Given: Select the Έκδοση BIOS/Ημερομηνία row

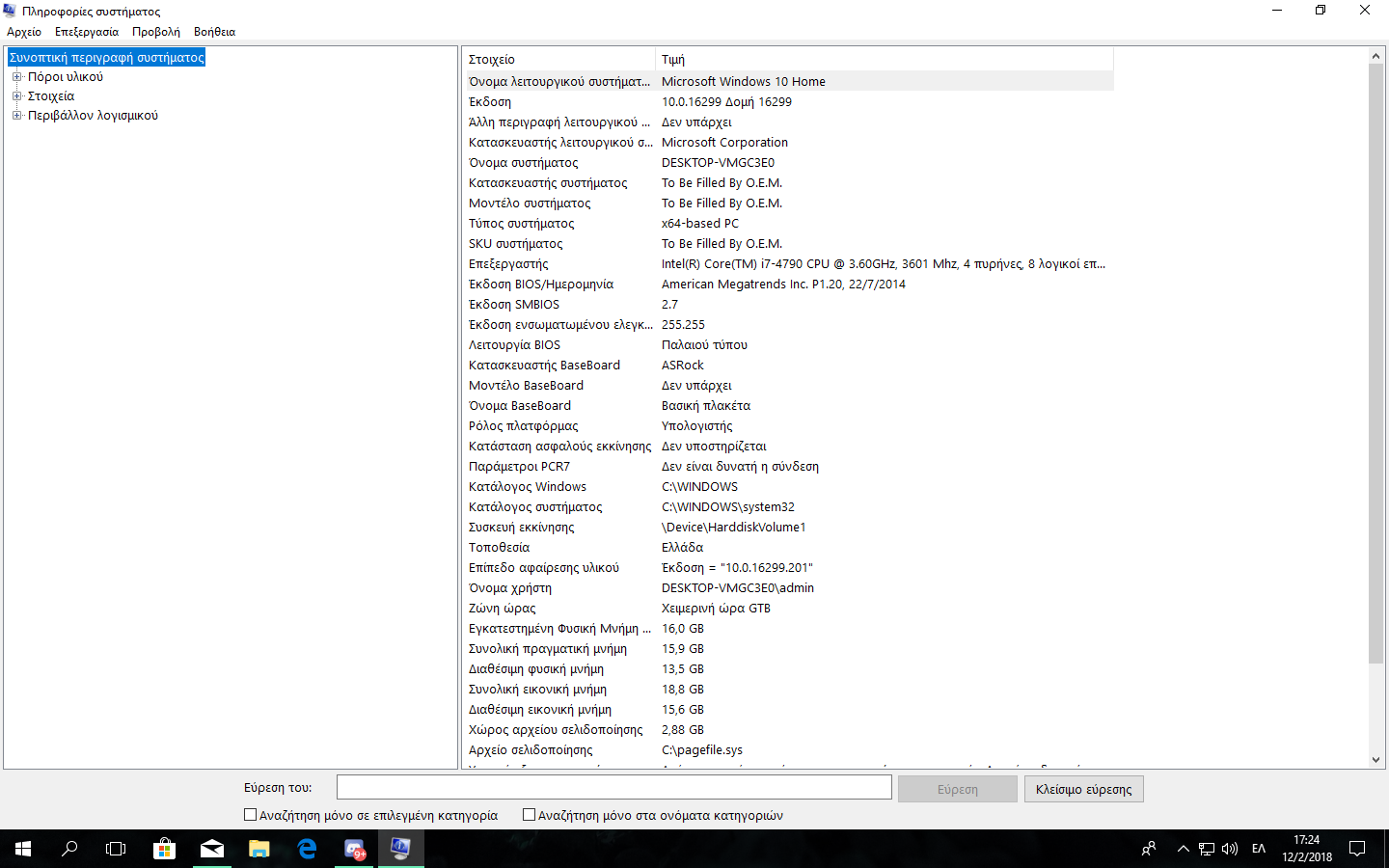Looking at the screenshot, I should click(788, 285).
